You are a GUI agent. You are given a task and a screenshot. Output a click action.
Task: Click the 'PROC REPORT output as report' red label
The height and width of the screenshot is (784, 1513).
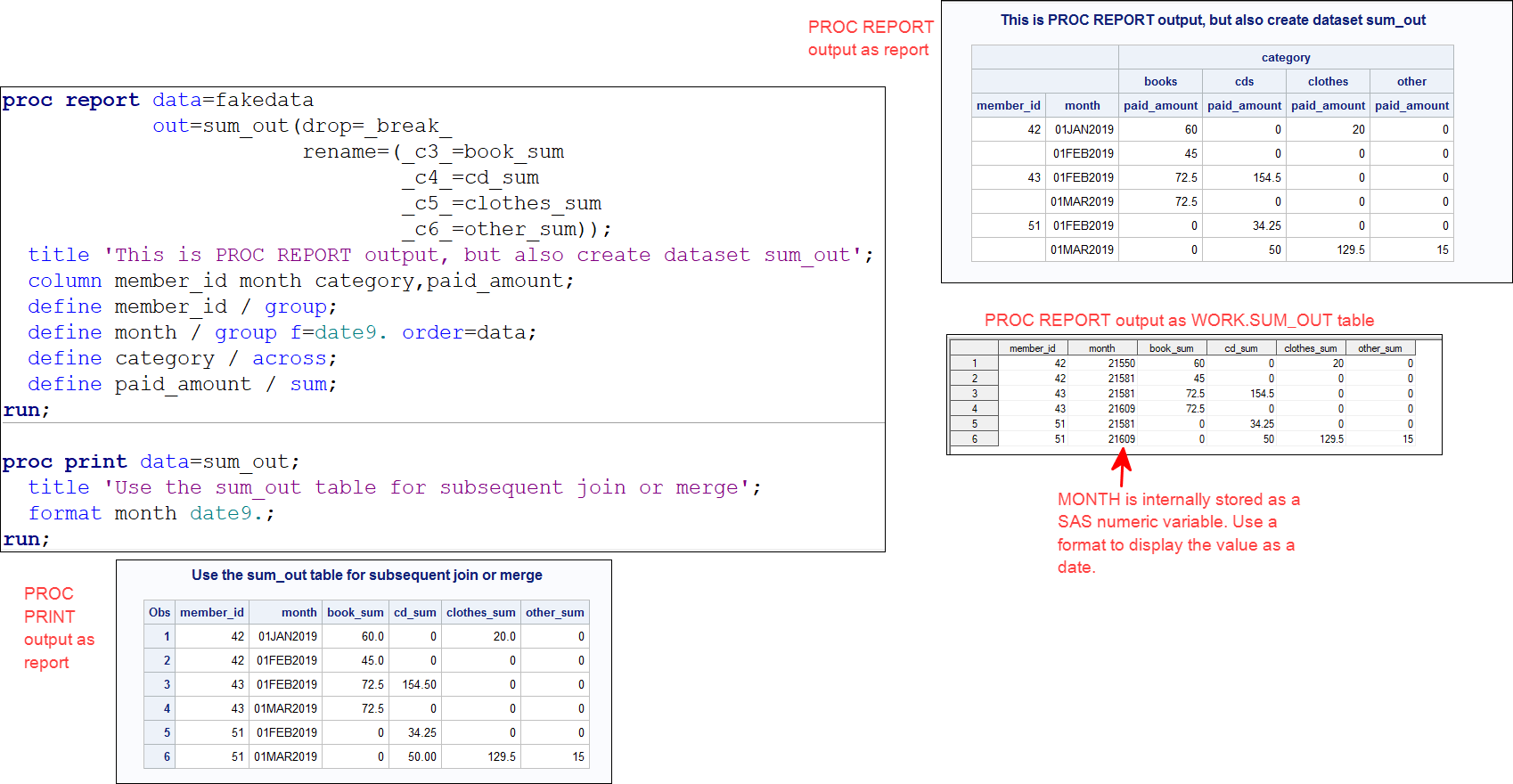tap(871, 38)
